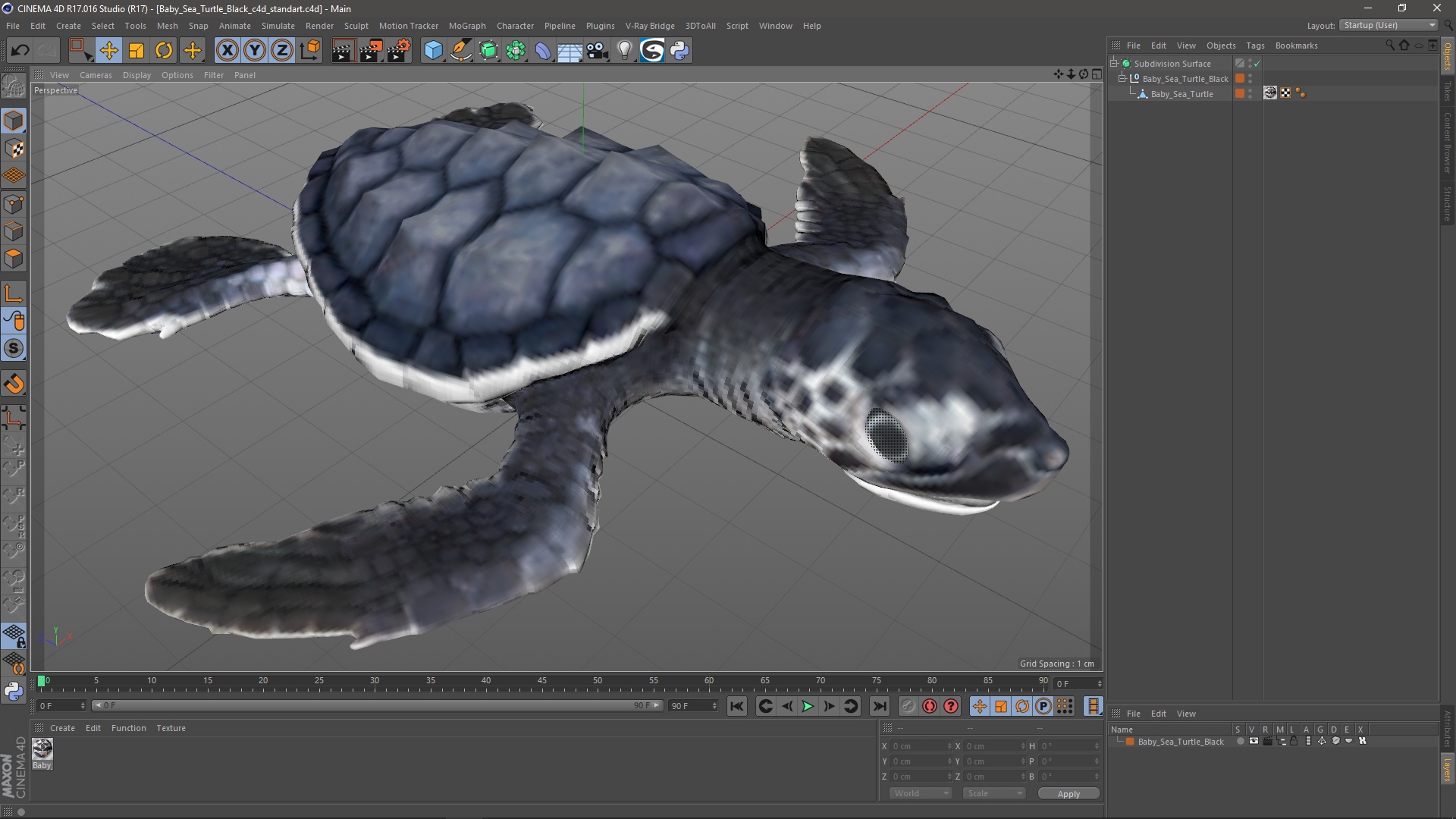Image resolution: width=1456 pixels, height=819 pixels.
Task: Select the Move tool in toolbar
Action: (x=108, y=51)
